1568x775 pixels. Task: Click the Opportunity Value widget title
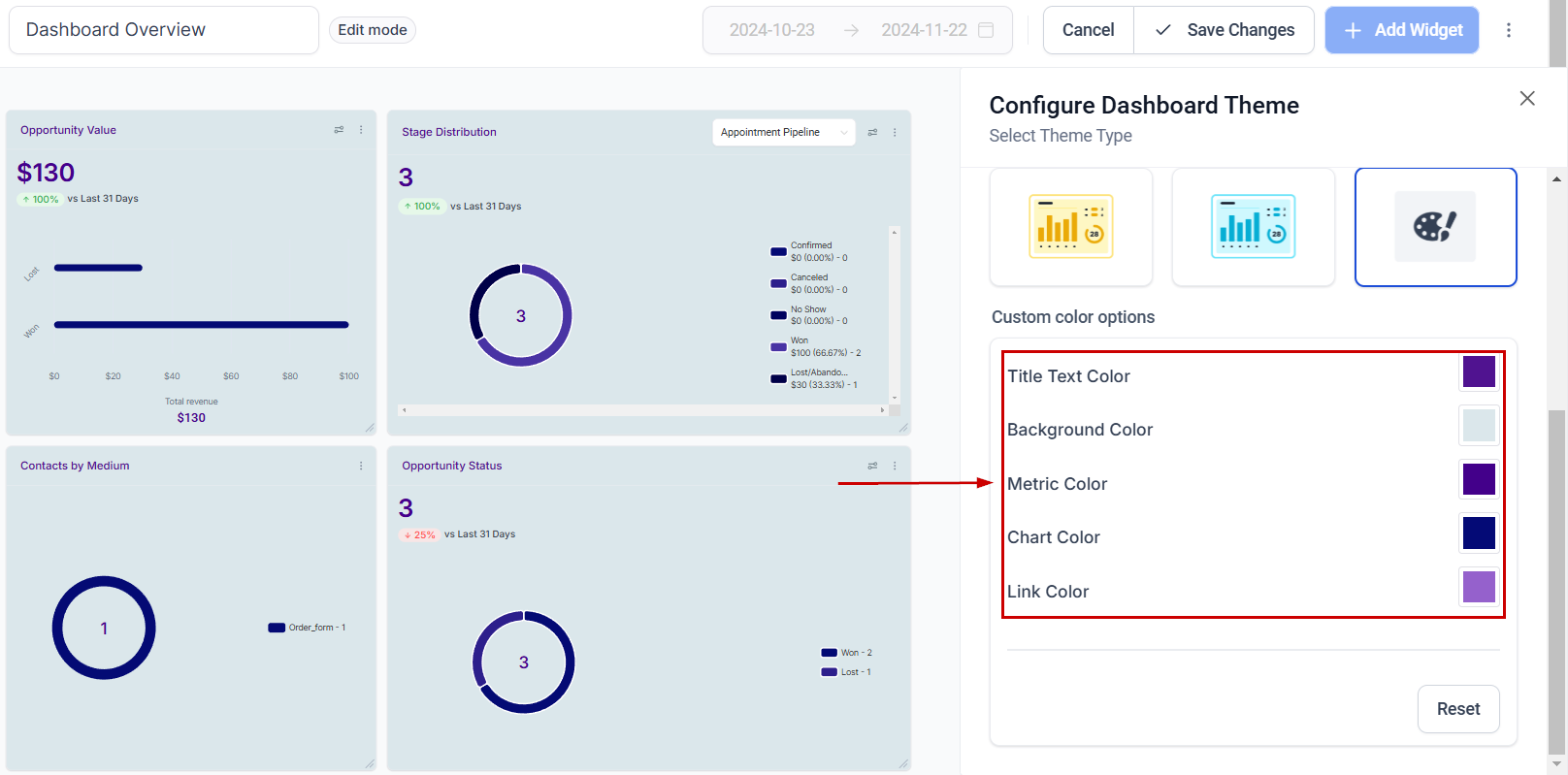coord(68,130)
